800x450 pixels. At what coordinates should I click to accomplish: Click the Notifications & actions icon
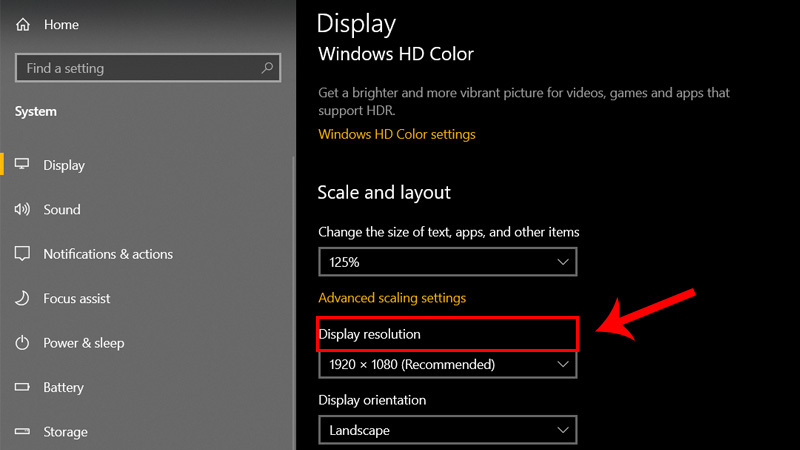(22, 254)
